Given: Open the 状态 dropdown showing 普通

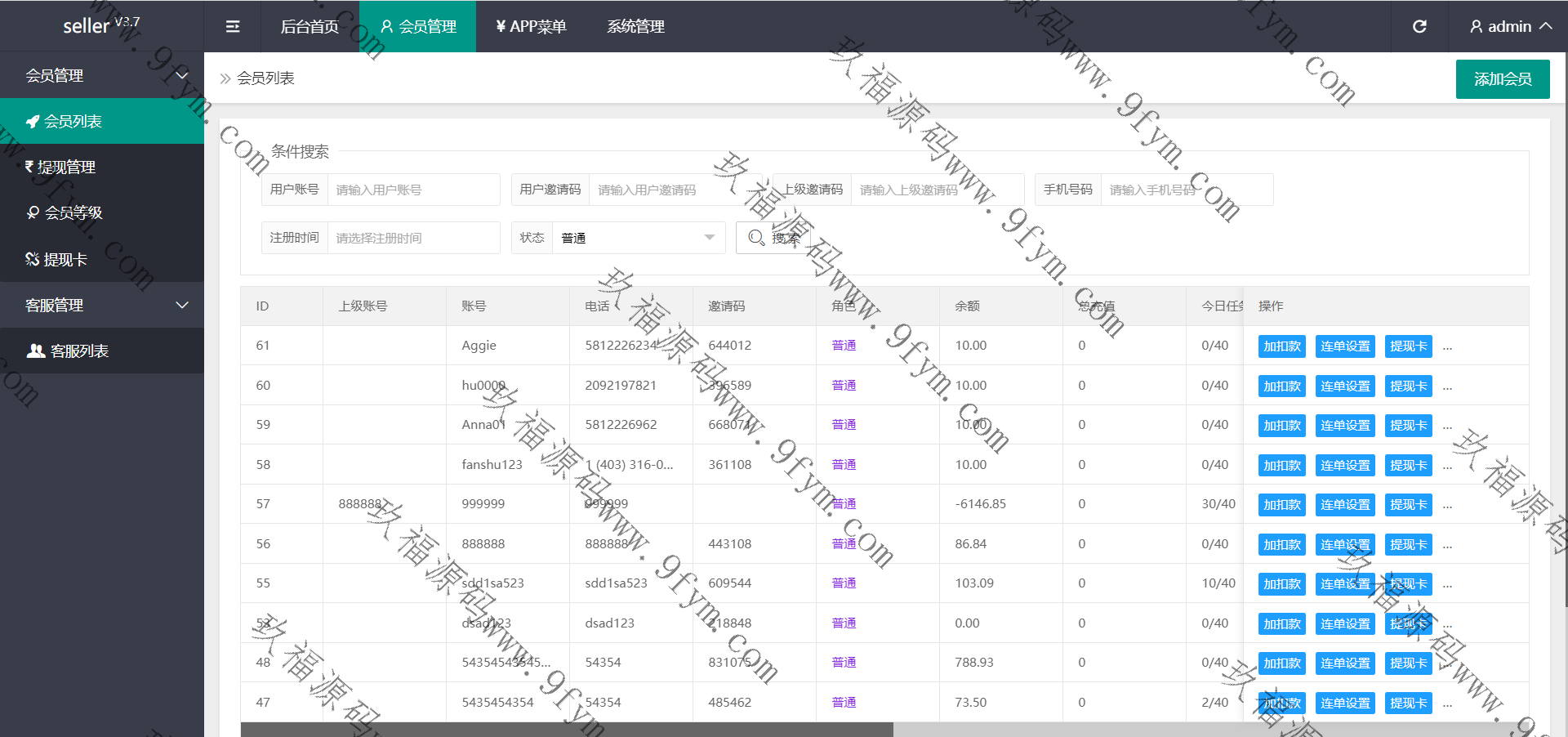Looking at the screenshot, I should click(x=637, y=238).
